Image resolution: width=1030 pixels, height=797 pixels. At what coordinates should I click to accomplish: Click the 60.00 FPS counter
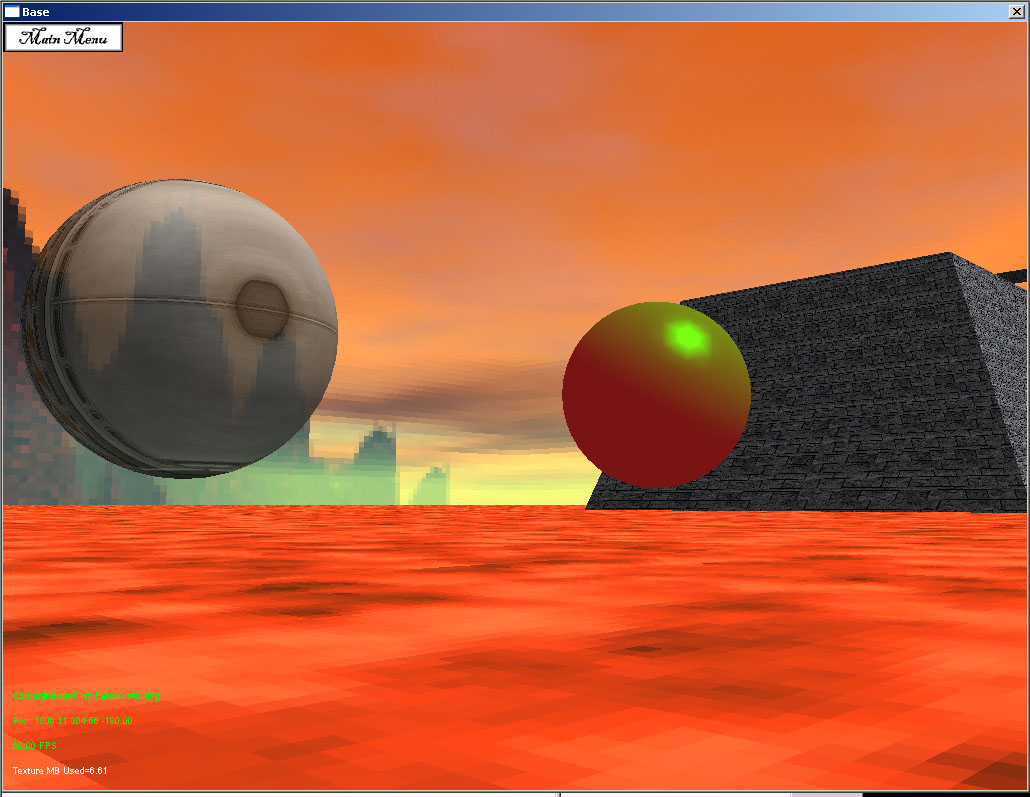coord(34,746)
